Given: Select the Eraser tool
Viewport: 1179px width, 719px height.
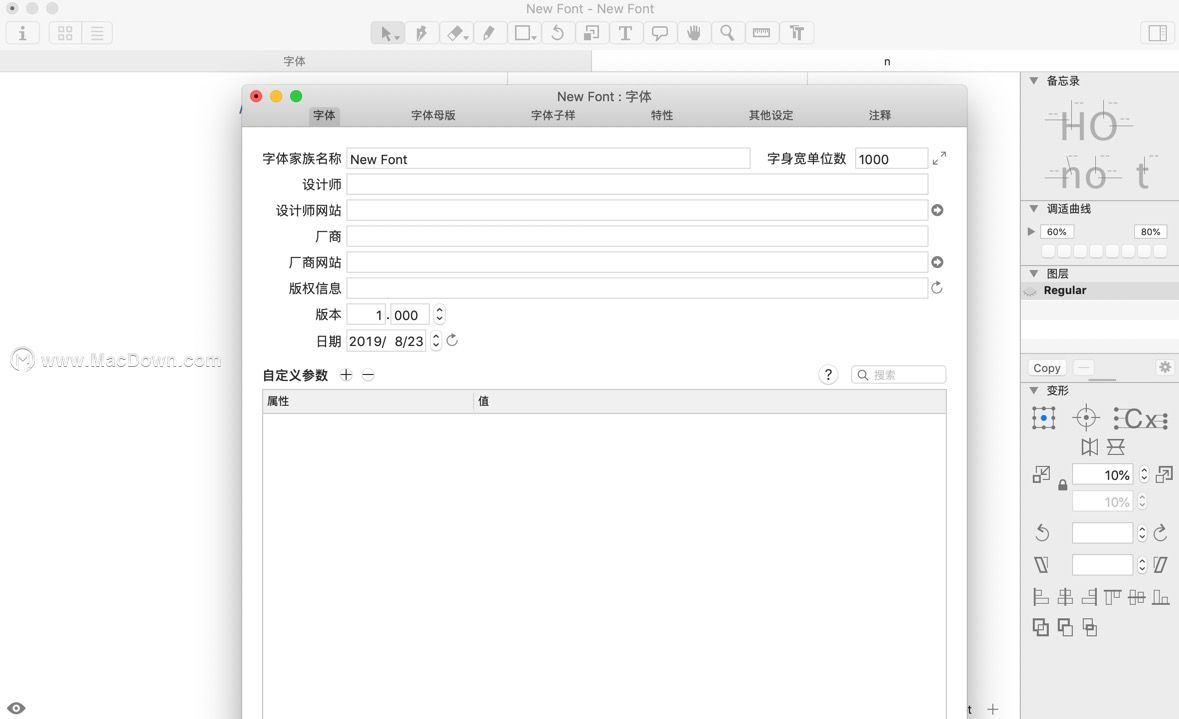Looking at the screenshot, I should 455,32.
